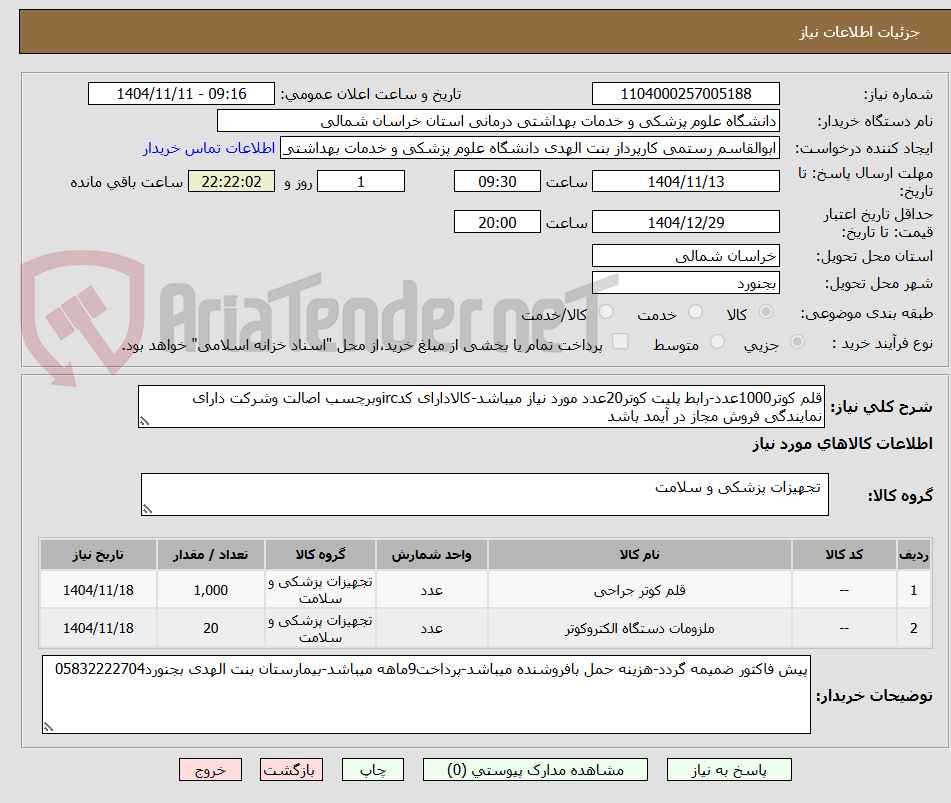This screenshot has width=951, height=803.
Task: Click the request creator ابوالقاسم رستمی field
Action: point(529,148)
